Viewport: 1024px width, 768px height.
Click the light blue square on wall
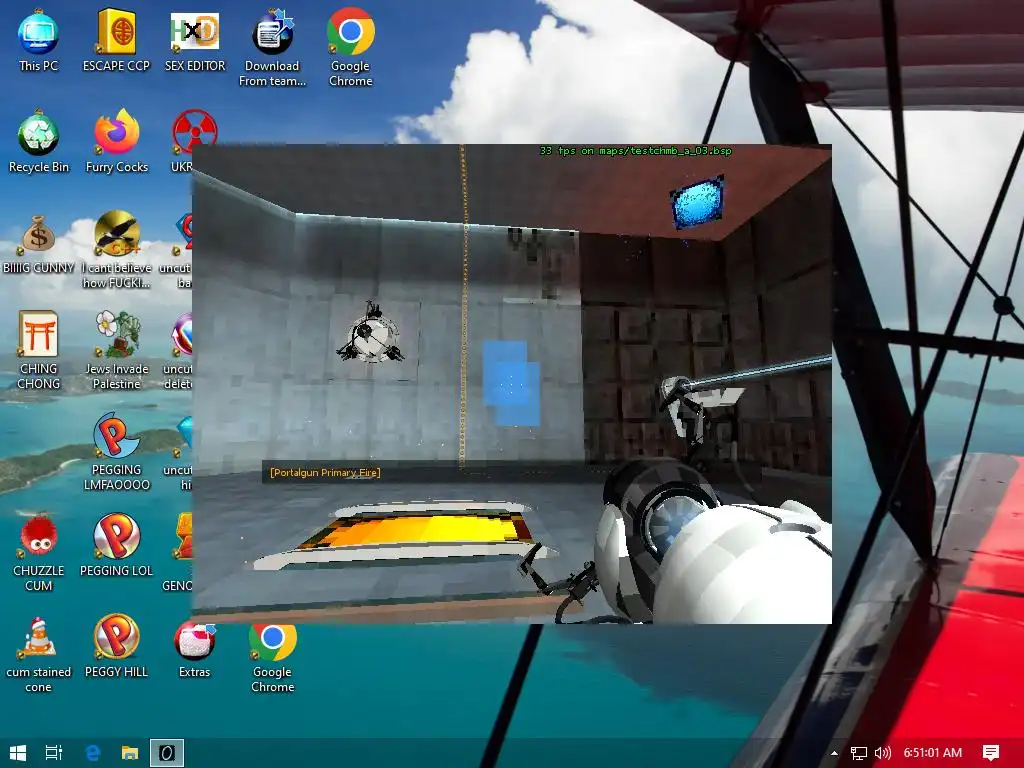coord(511,383)
